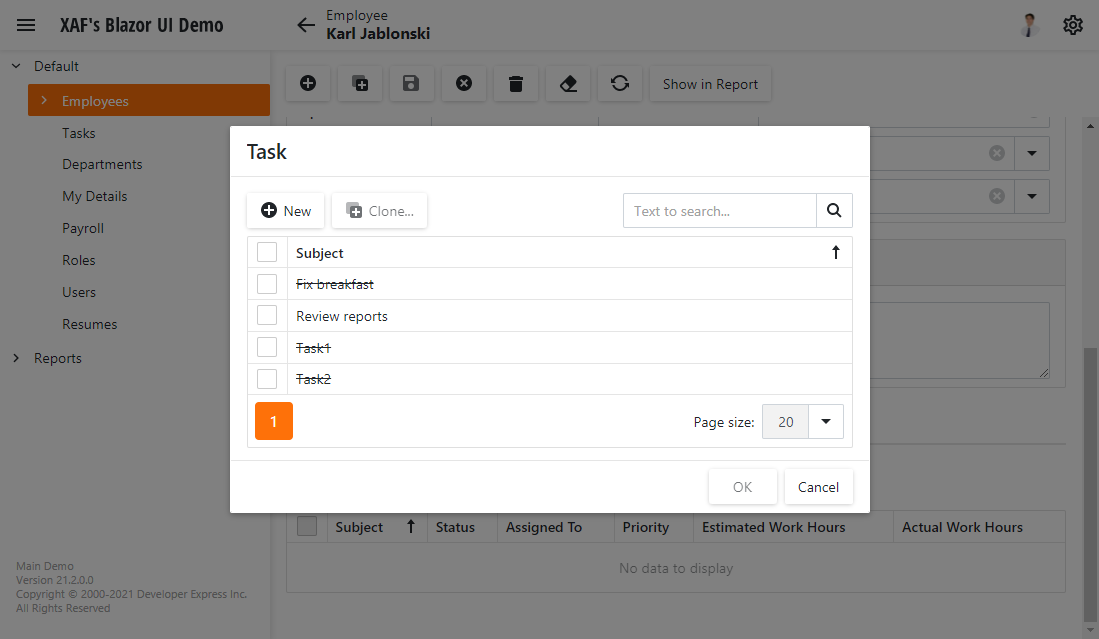Select the Task2 row text
Viewport: 1099px width, 639px height.
click(313, 379)
